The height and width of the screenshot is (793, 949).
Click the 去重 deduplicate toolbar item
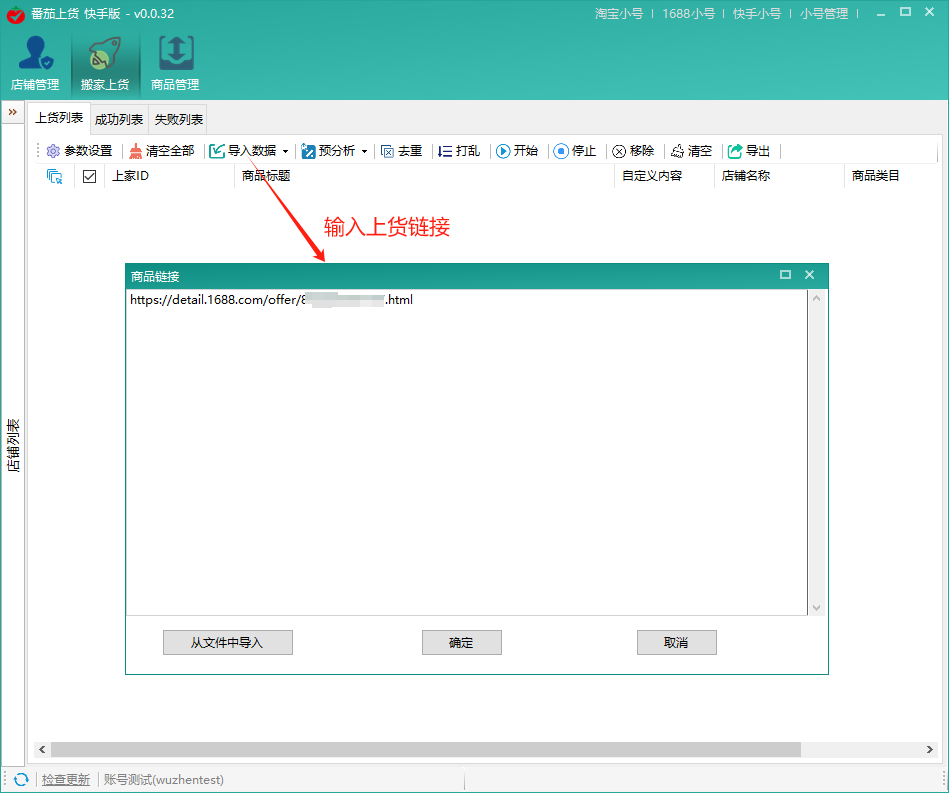click(401, 151)
